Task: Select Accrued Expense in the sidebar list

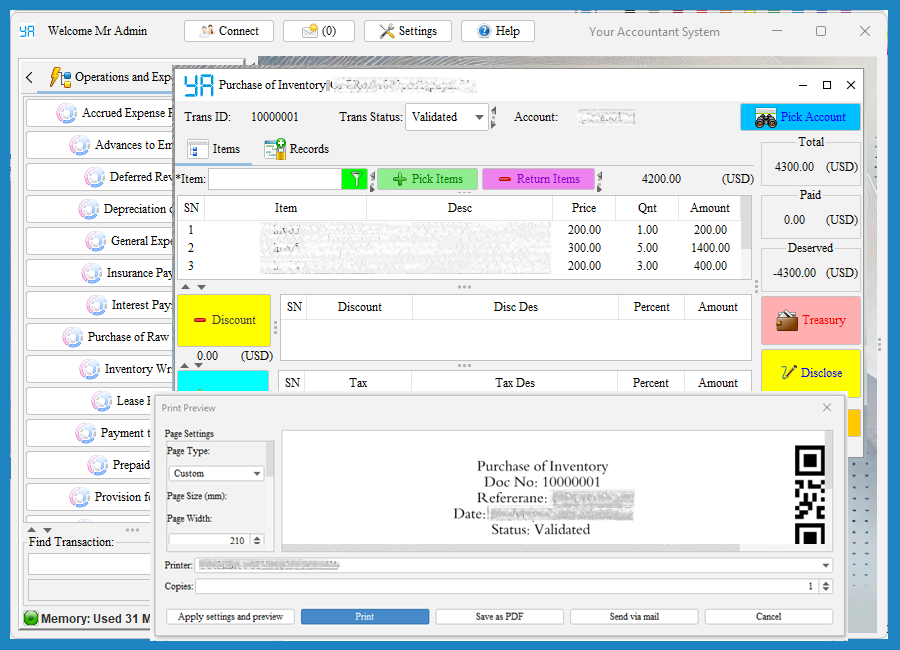Action: coord(99,113)
